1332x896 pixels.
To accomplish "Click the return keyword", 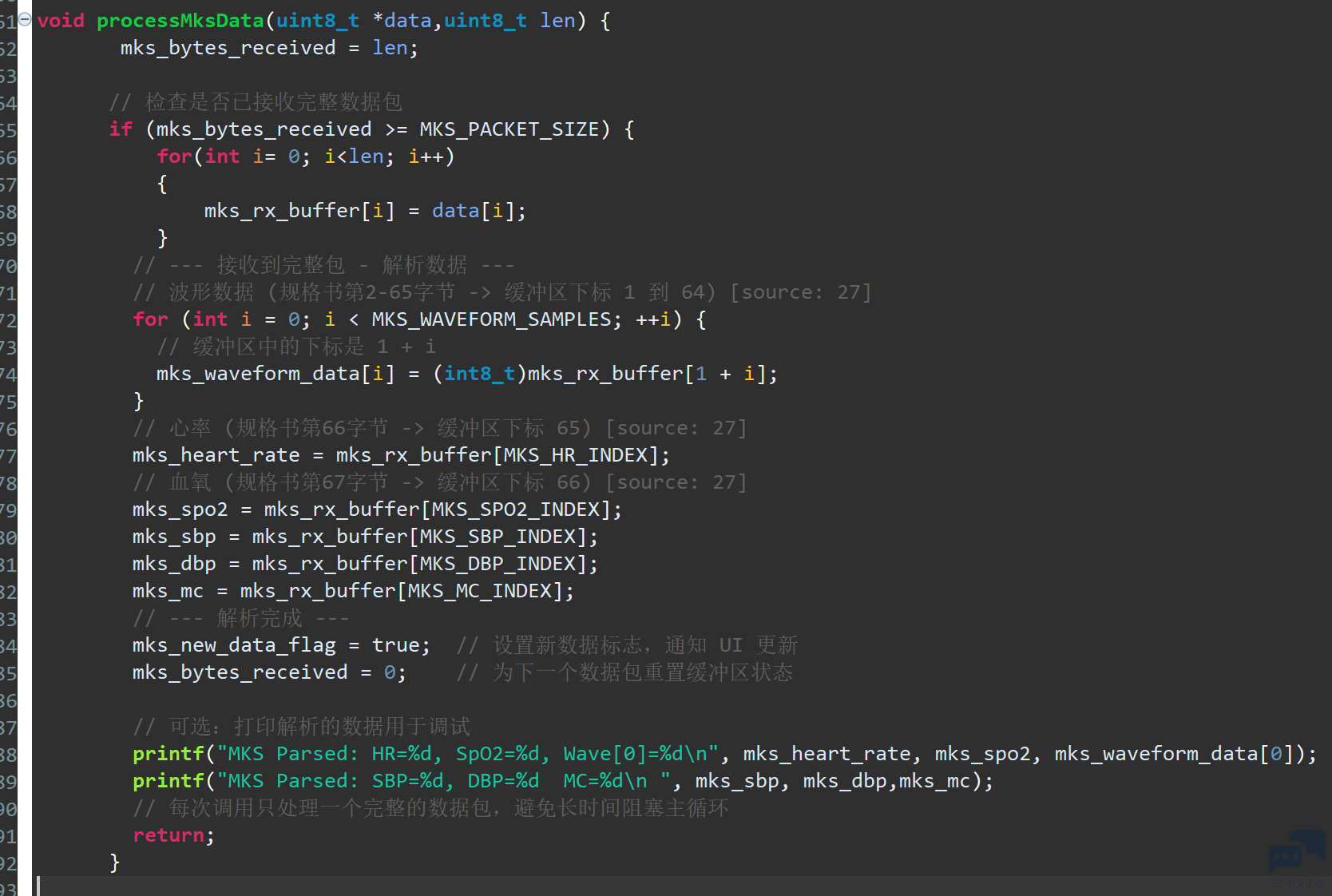I will coord(168,835).
